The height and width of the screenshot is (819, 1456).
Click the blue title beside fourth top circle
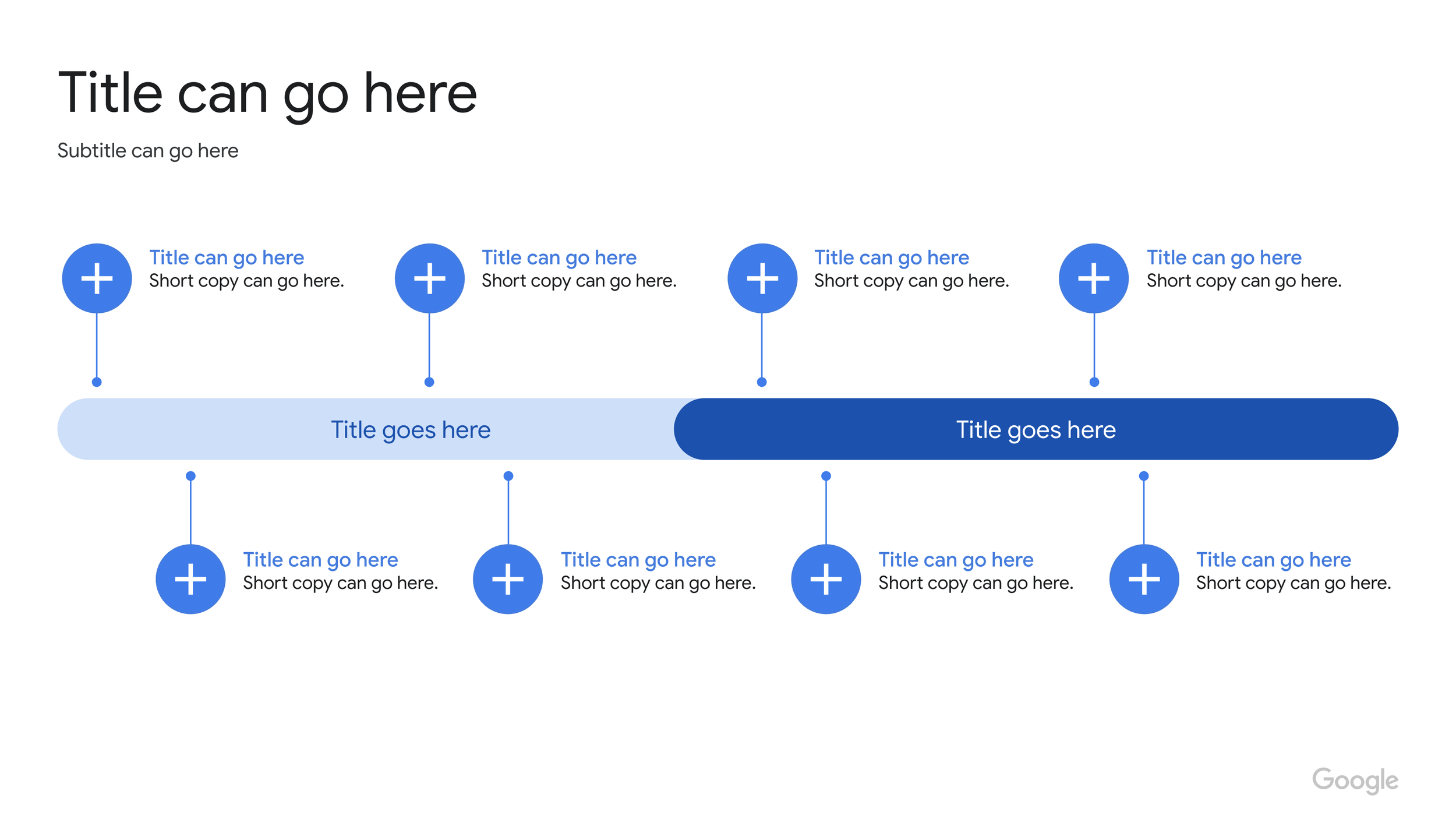tap(1224, 257)
